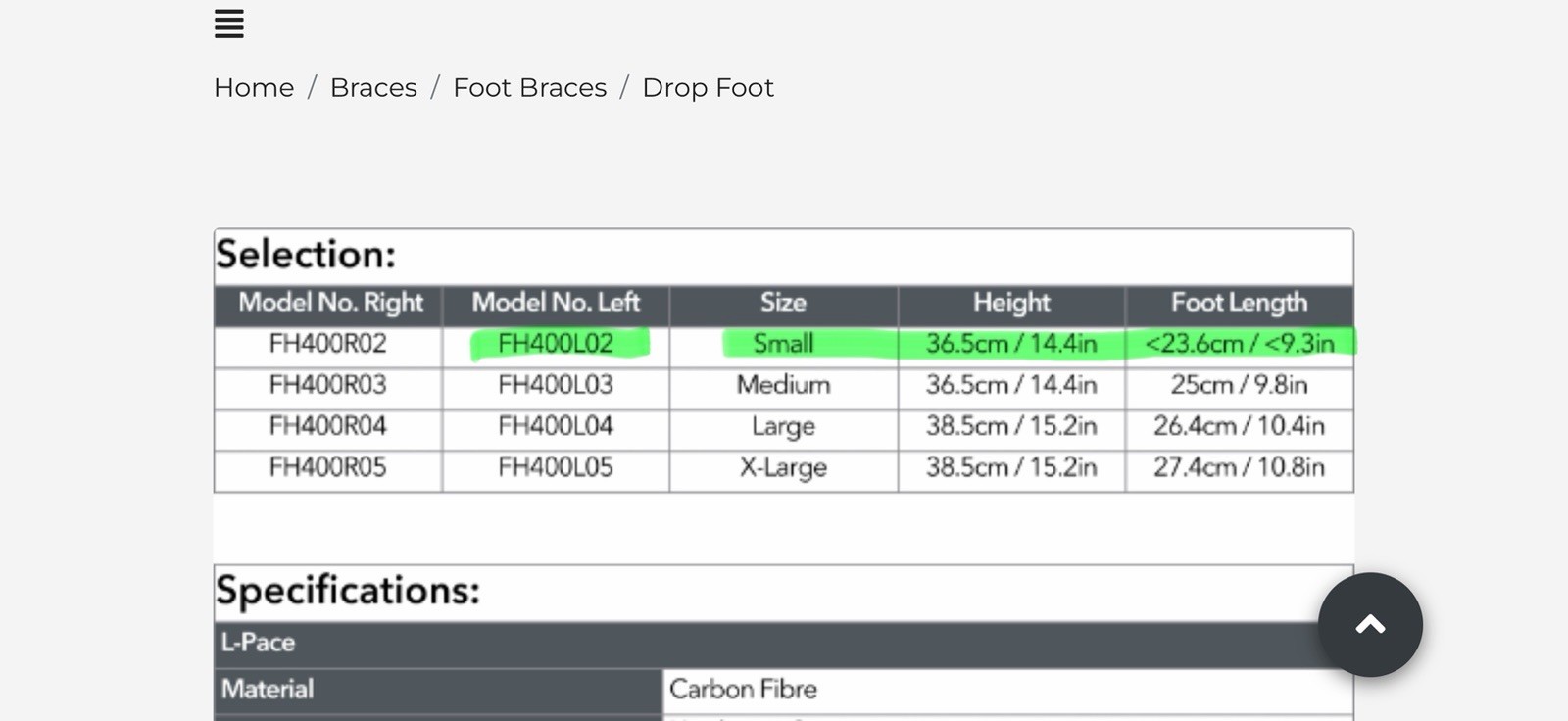Go to the Home breadcrumb link

point(254,88)
